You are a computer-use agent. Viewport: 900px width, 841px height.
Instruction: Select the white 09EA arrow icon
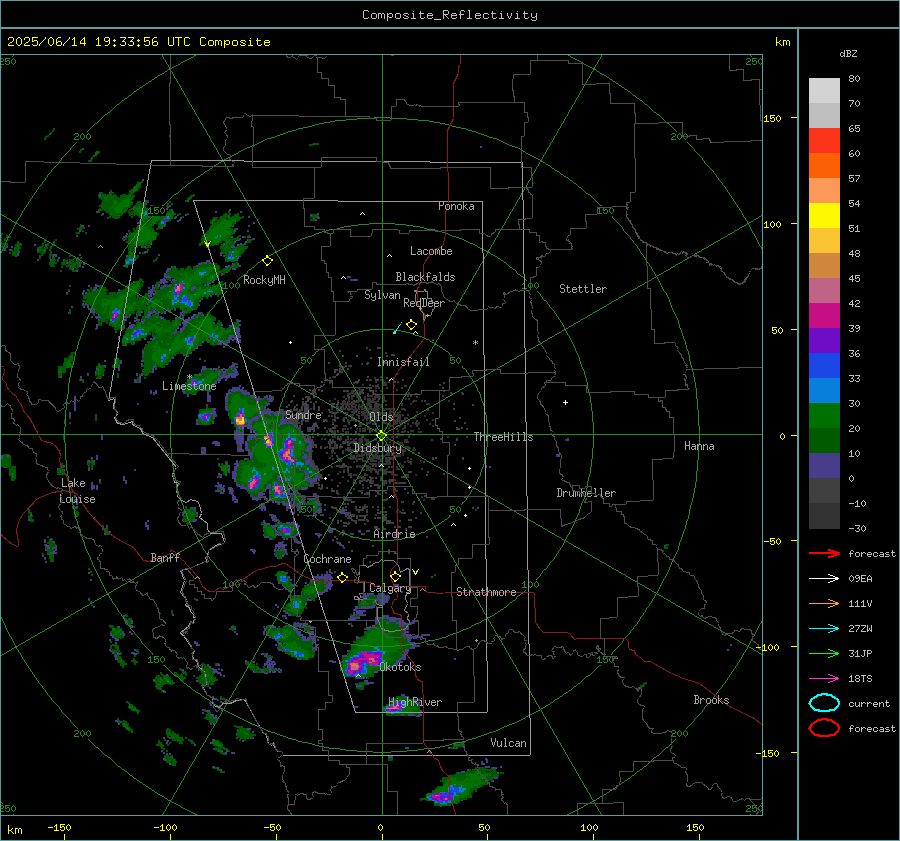pos(824,579)
